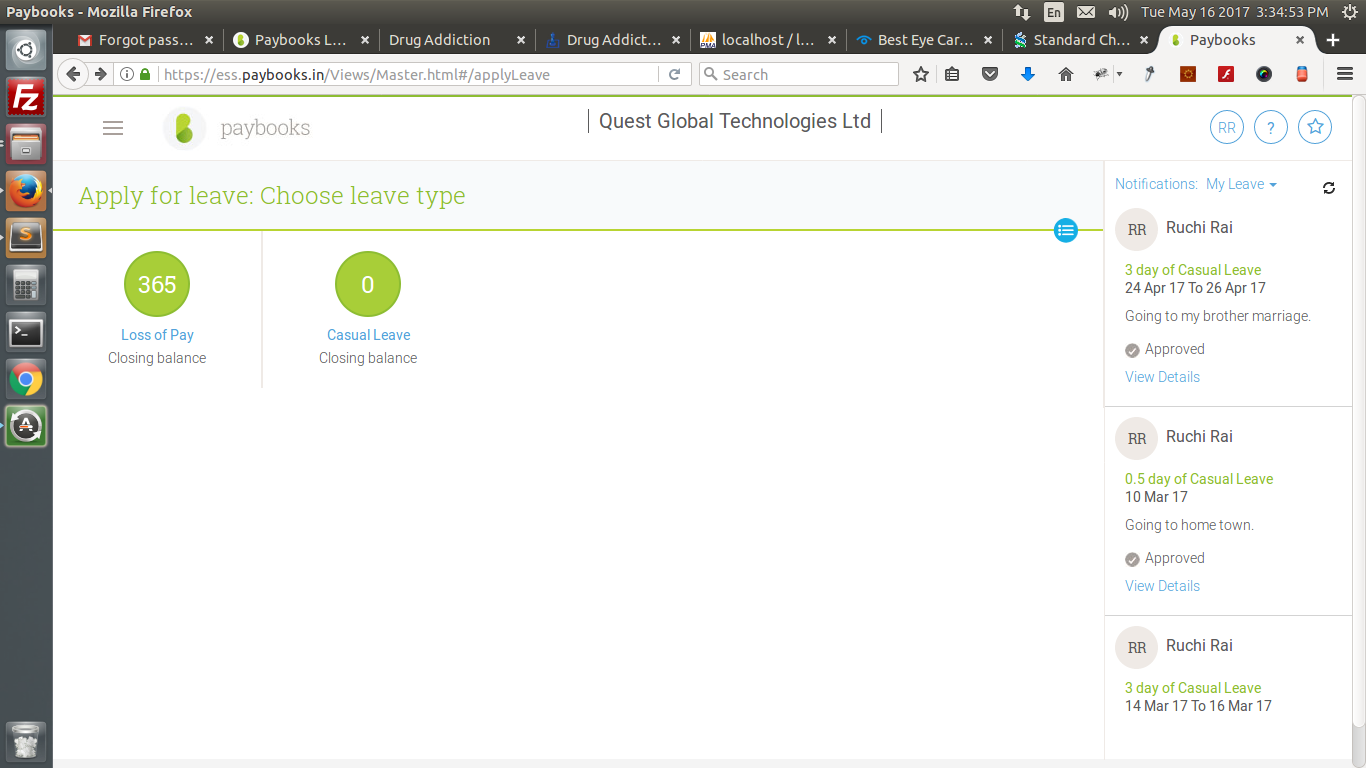Screen dimensions: 1366x768
Task: Click the 365 balance circle
Action: tap(157, 284)
